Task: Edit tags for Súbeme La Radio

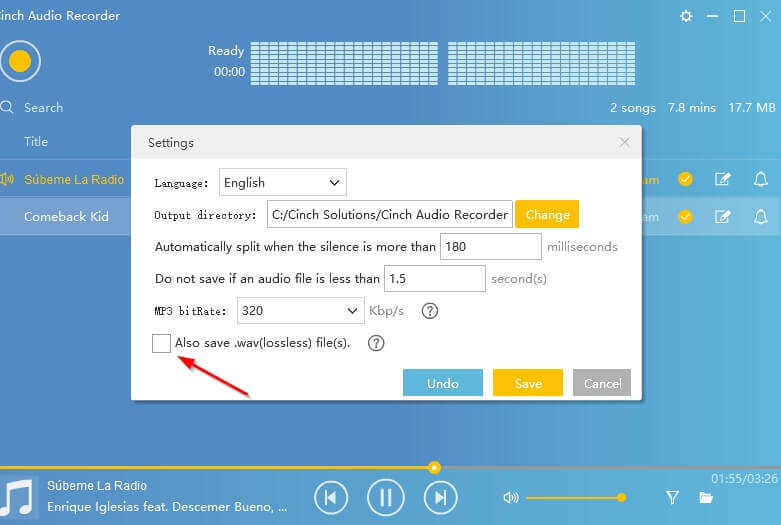Action: pos(722,179)
